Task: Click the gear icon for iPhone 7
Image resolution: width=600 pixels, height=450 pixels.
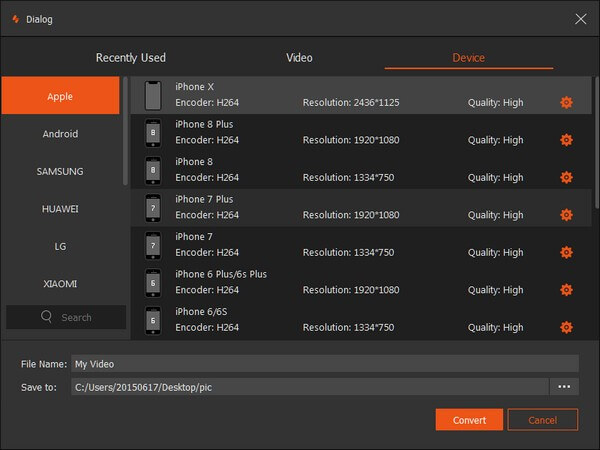Action: (x=566, y=252)
